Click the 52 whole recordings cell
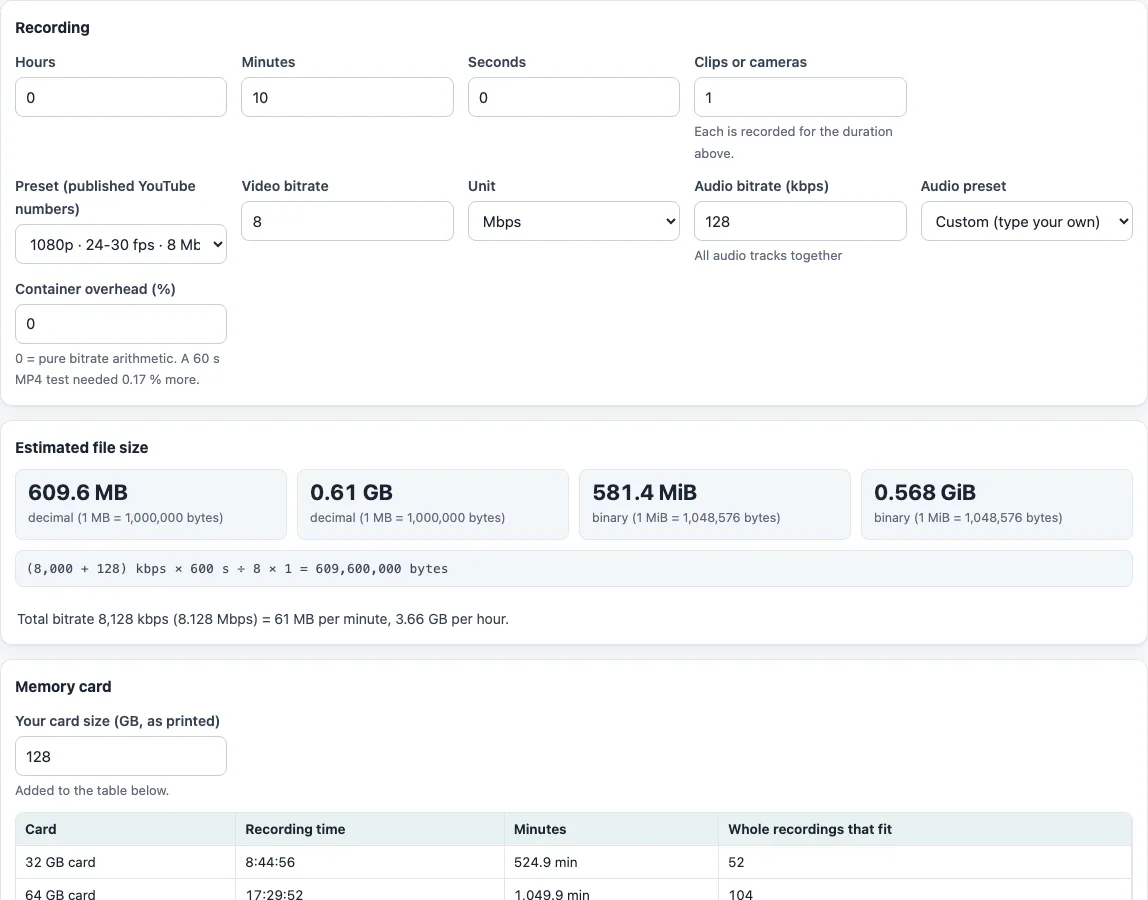 (x=925, y=863)
